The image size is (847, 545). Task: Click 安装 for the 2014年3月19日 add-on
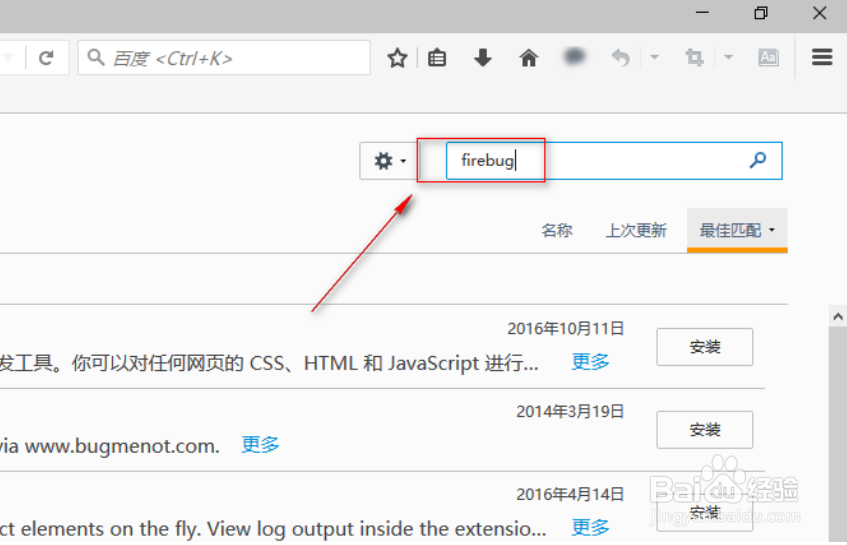click(x=704, y=430)
